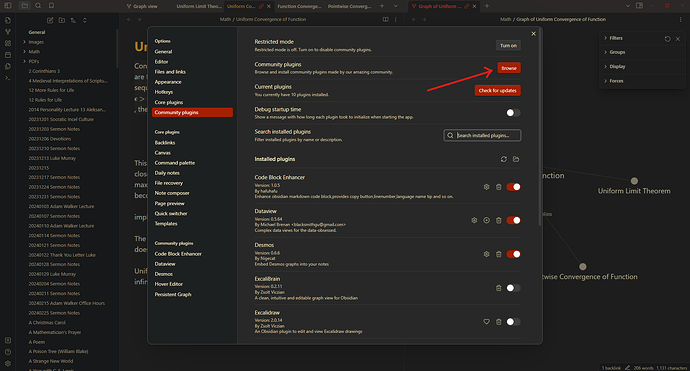The height and width of the screenshot is (371, 690).
Task: Open the settings gear in the bottom-left ribbon
Action: (8, 363)
